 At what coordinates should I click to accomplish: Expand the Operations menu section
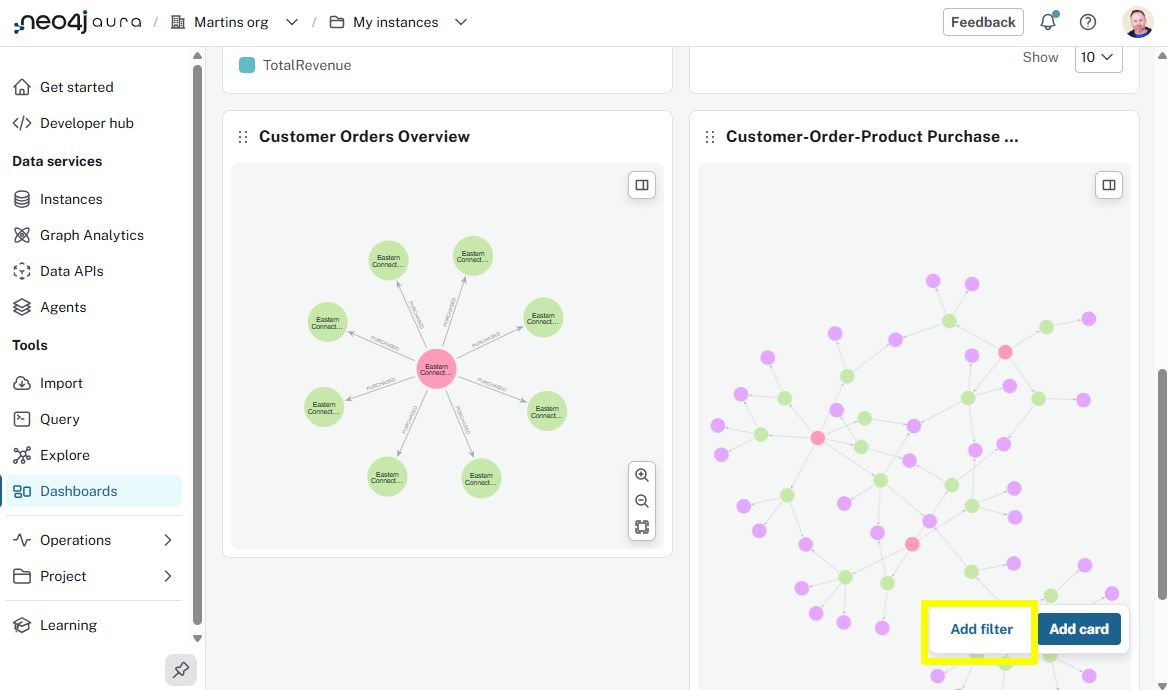pos(167,540)
